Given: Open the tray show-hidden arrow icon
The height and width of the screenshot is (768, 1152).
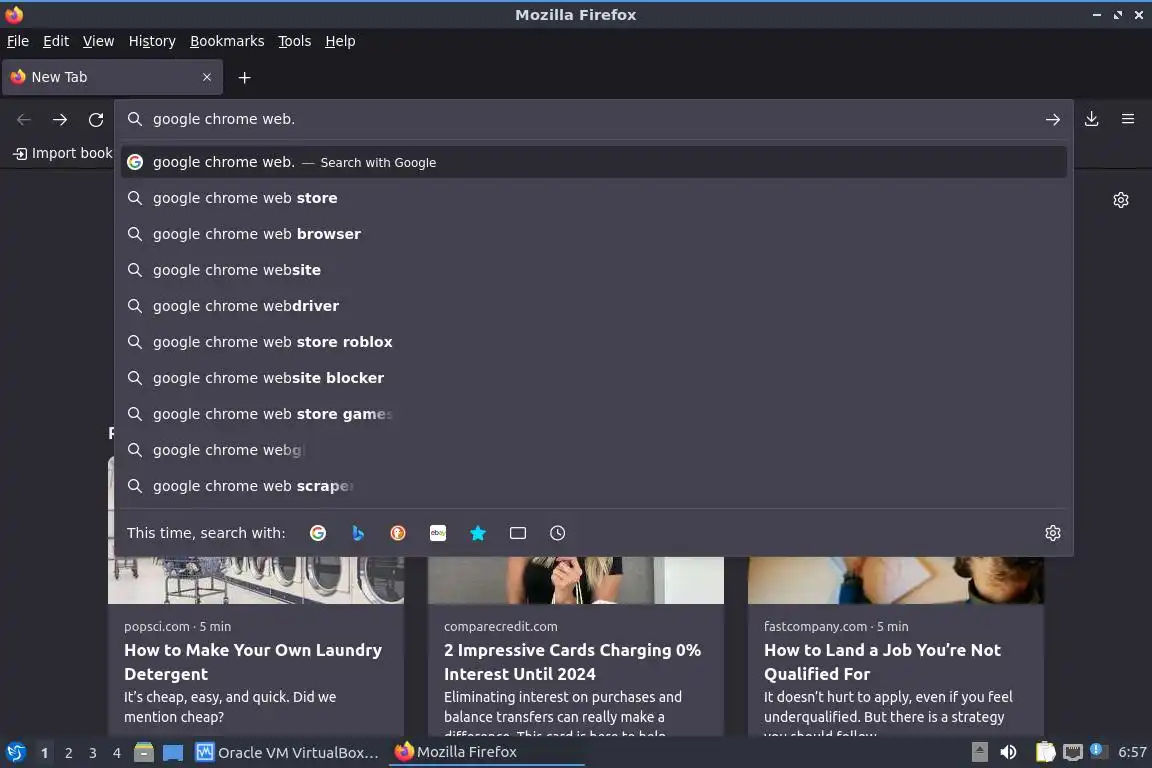Looking at the screenshot, I should pos(979,752).
